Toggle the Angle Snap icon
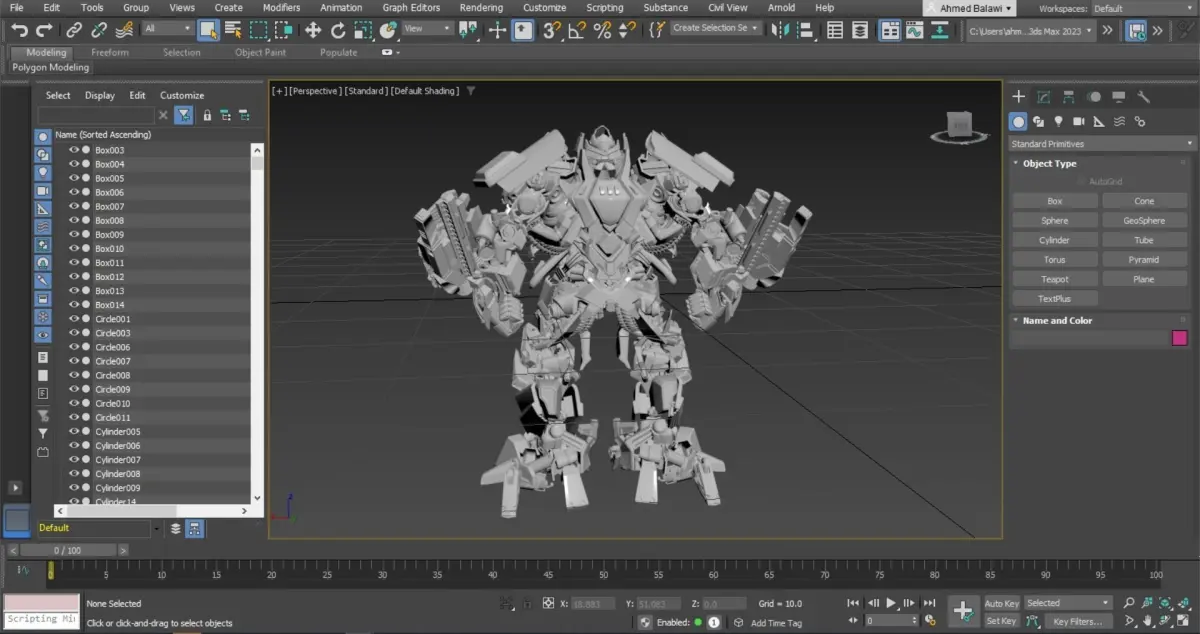The image size is (1200, 634). click(576, 30)
